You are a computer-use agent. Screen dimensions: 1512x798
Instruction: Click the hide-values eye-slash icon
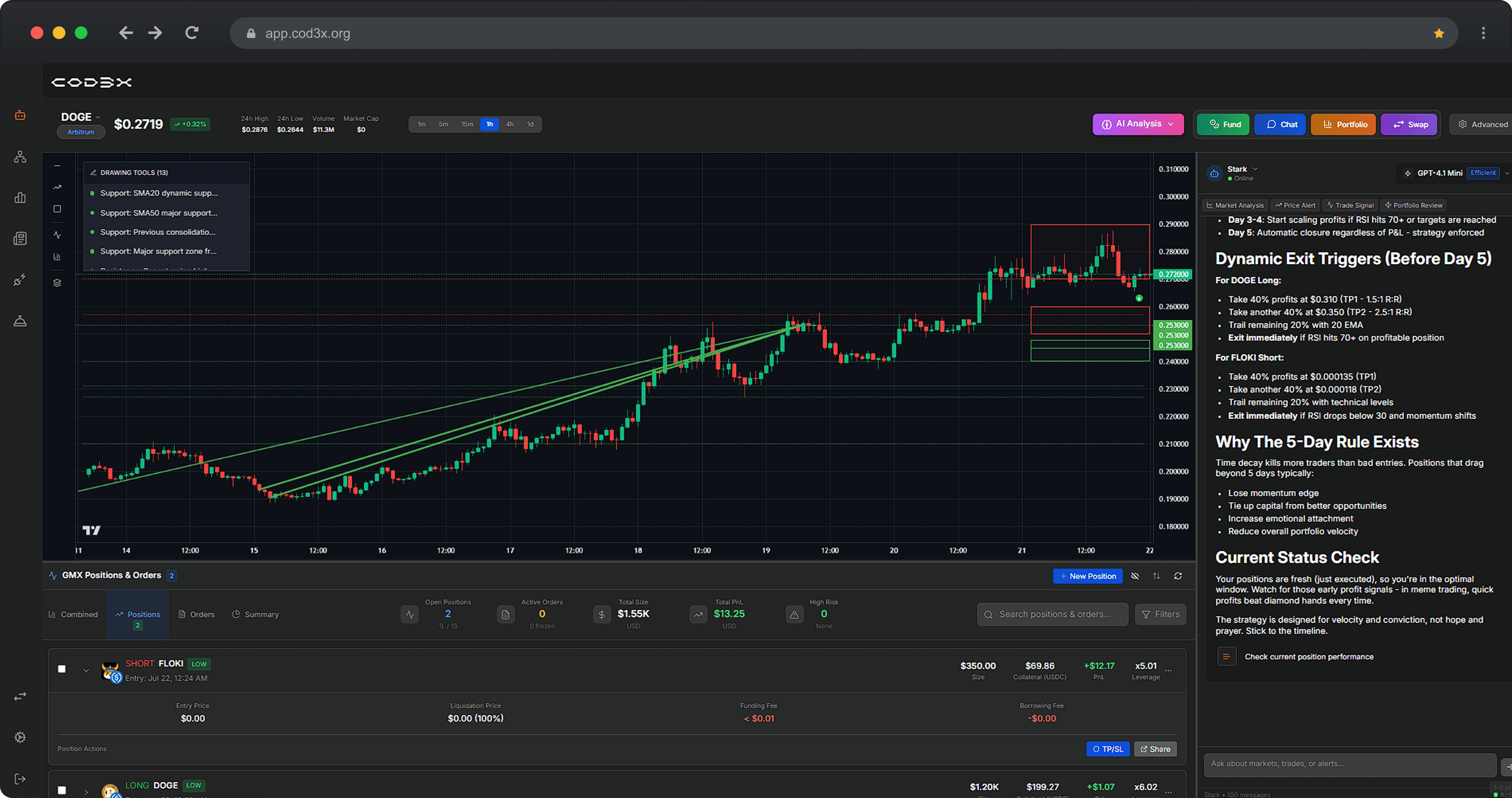pyautogui.click(x=1135, y=576)
